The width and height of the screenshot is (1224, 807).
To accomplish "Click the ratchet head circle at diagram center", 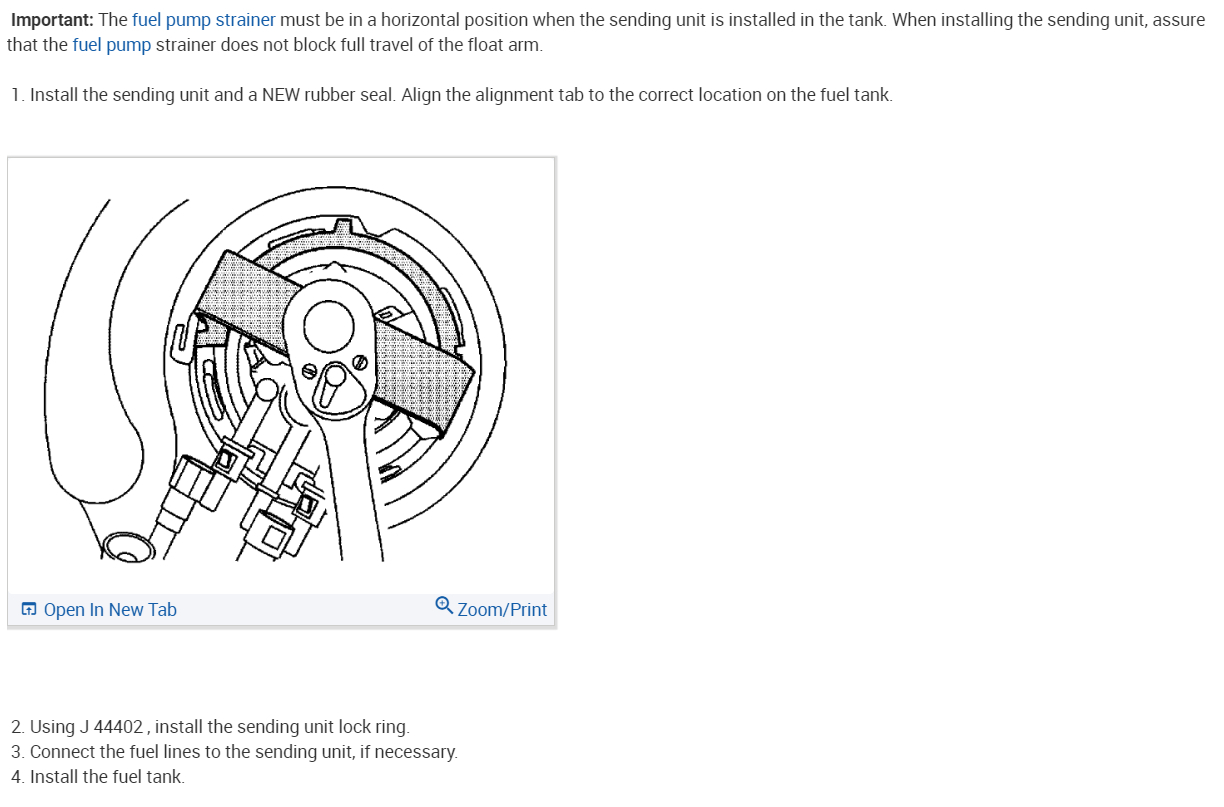I will (x=329, y=323).
